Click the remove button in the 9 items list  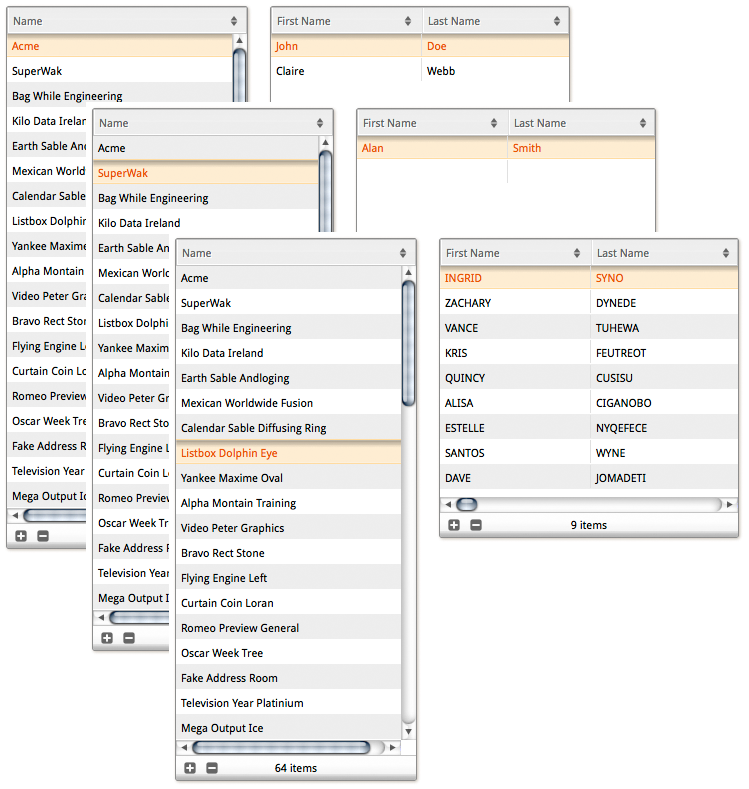(476, 525)
